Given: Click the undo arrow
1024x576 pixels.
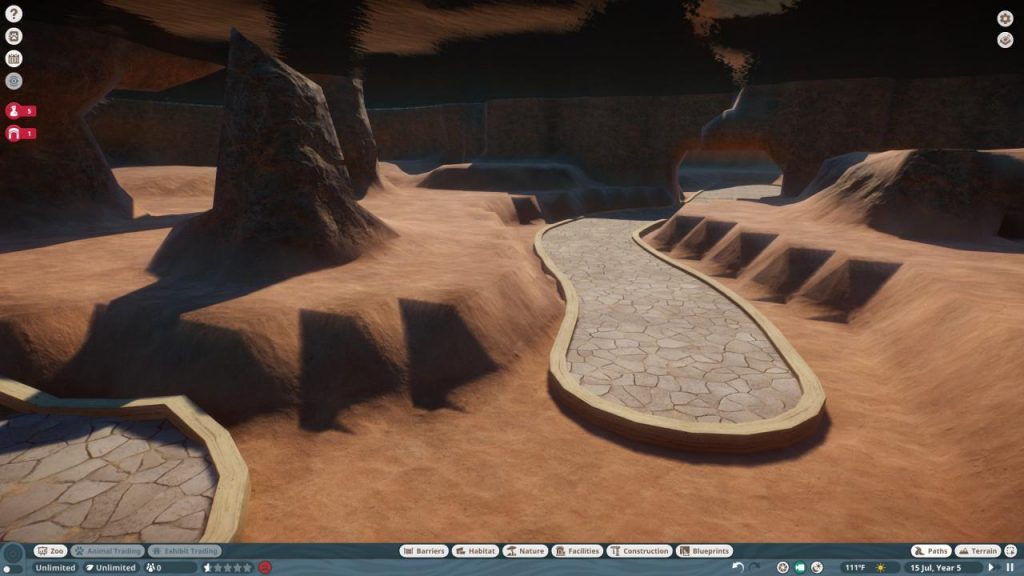Looking at the screenshot, I should click(x=738, y=567).
